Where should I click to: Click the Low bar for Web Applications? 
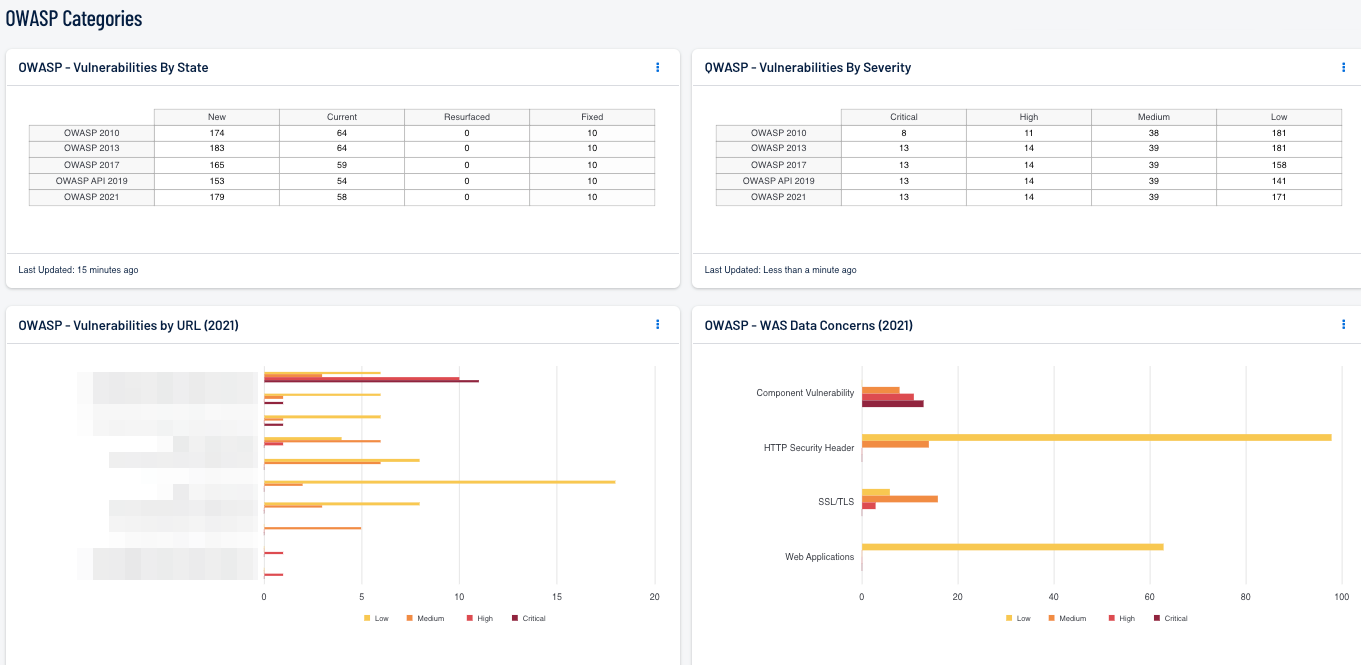(x=1012, y=547)
